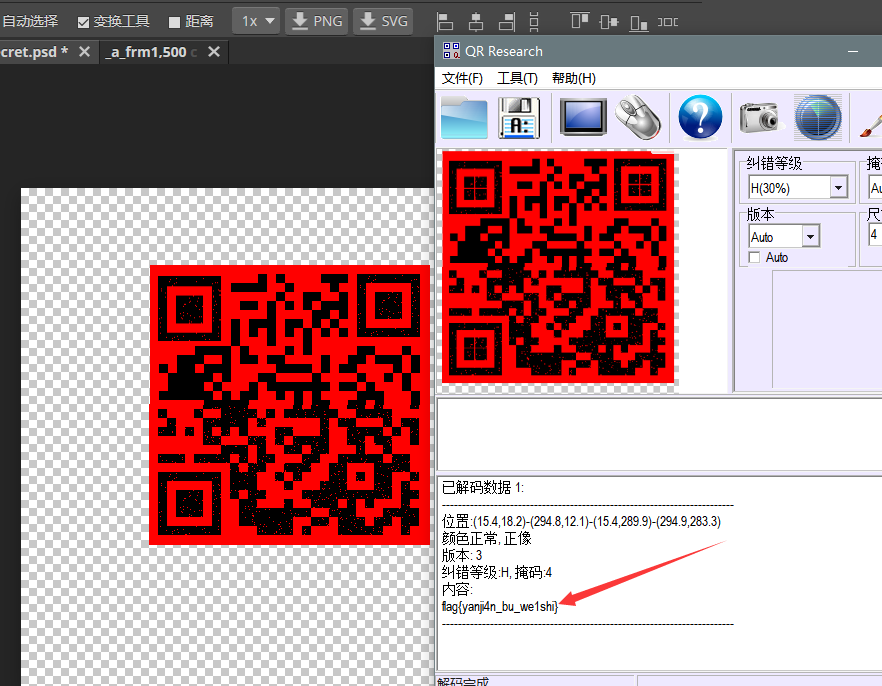
Task: Click the align horizontal centers icon
Action: pos(476,22)
